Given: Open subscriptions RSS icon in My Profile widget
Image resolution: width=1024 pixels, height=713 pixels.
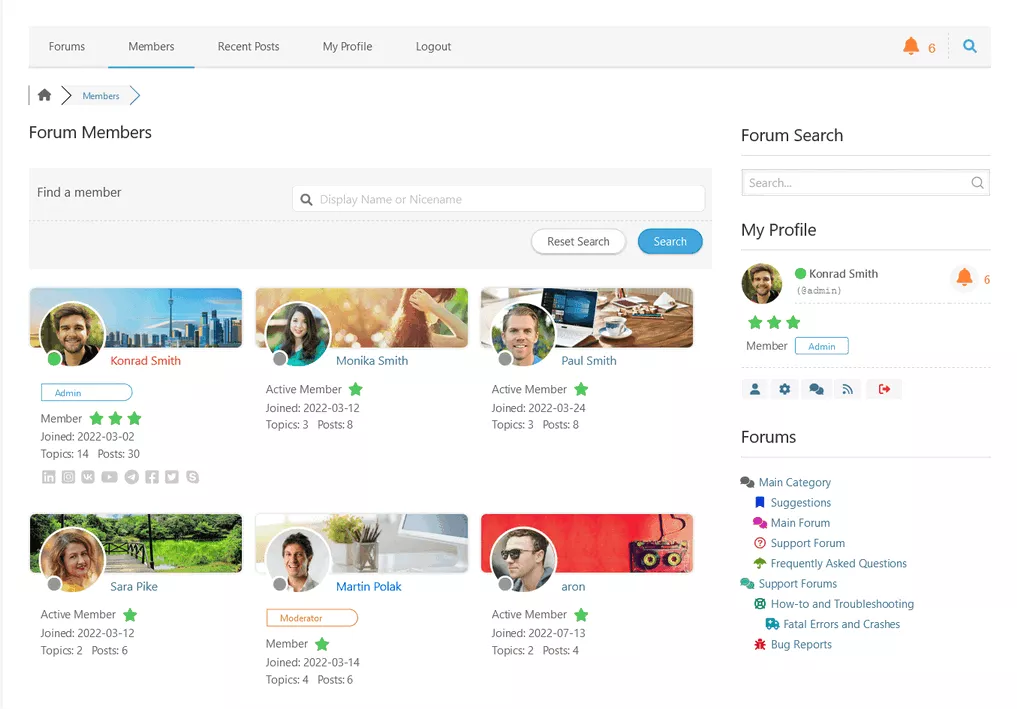Looking at the screenshot, I should (x=848, y=390).
